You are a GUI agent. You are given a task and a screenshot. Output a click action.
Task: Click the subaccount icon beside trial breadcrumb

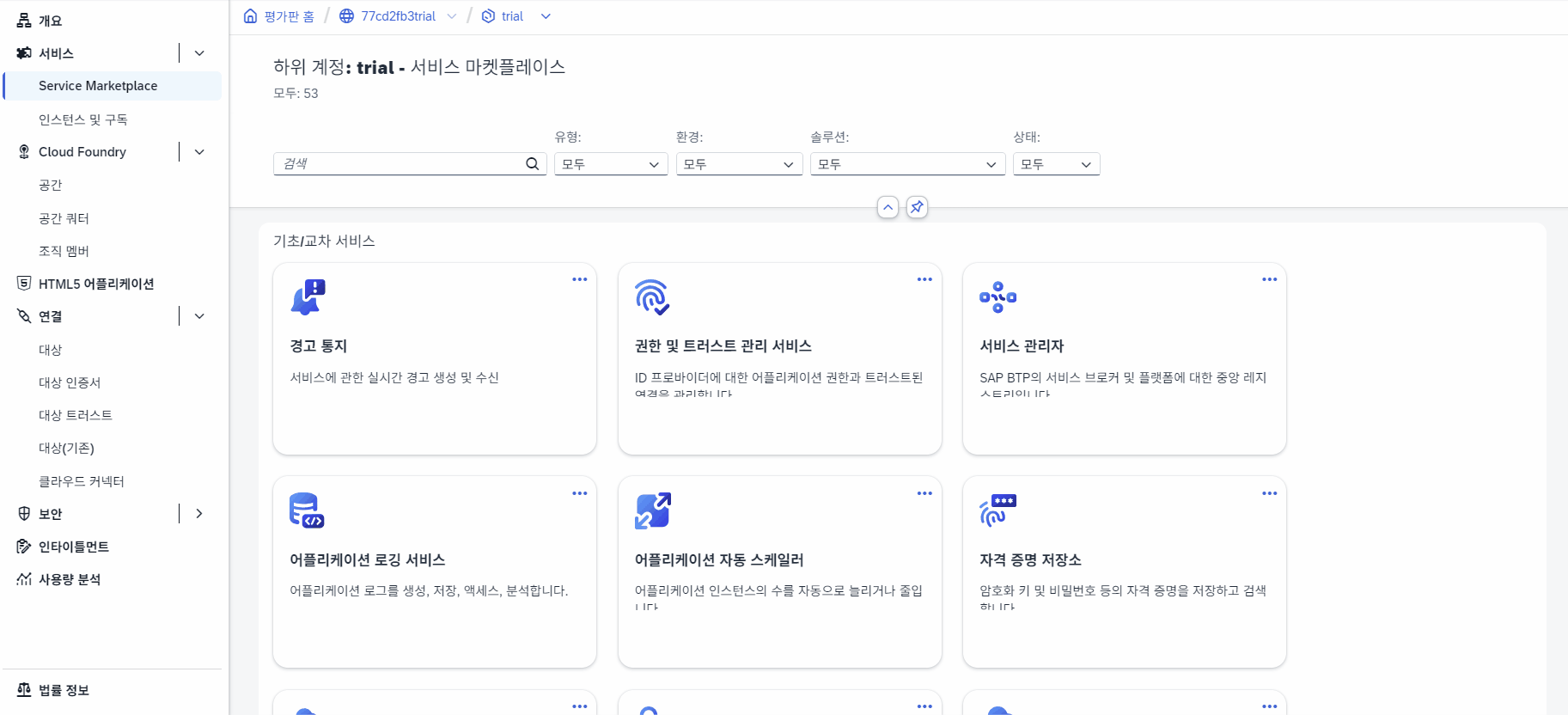488,16
